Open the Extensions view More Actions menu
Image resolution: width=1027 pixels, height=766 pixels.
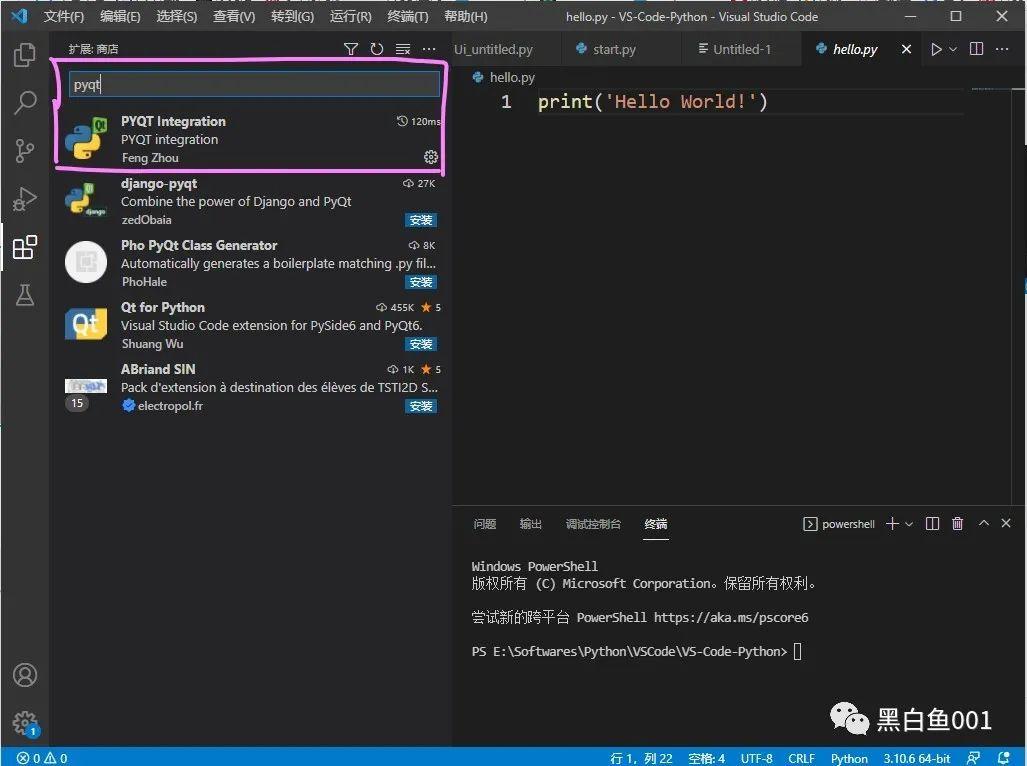pos(428,48)
